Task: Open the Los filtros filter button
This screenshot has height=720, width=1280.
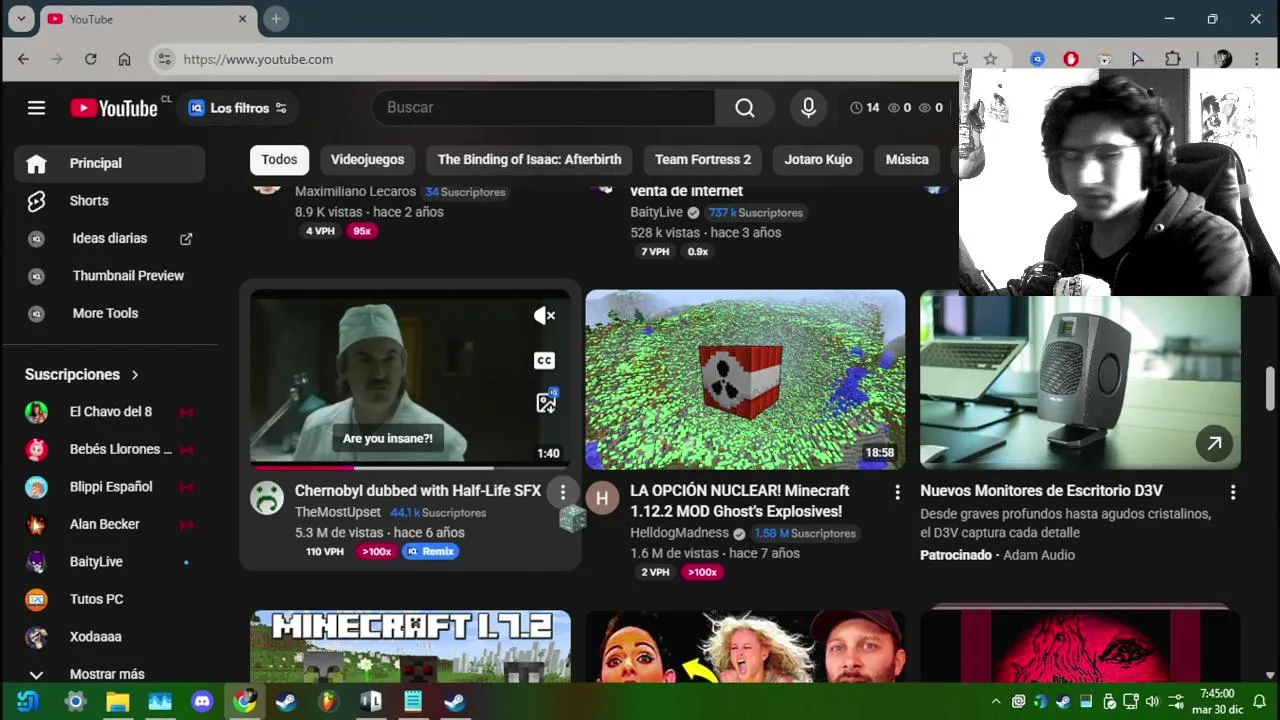Action: coord(238,108)
